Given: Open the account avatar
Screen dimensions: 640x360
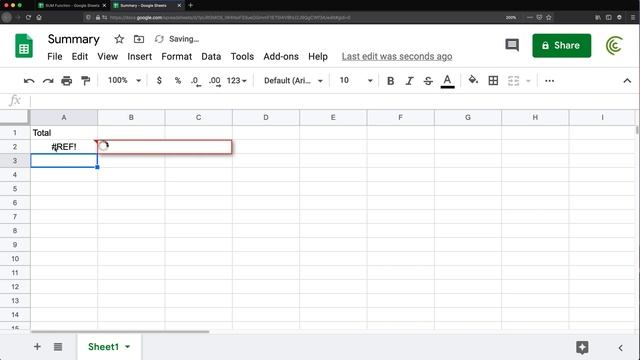Looking at the screenshot, I should 614,45.
